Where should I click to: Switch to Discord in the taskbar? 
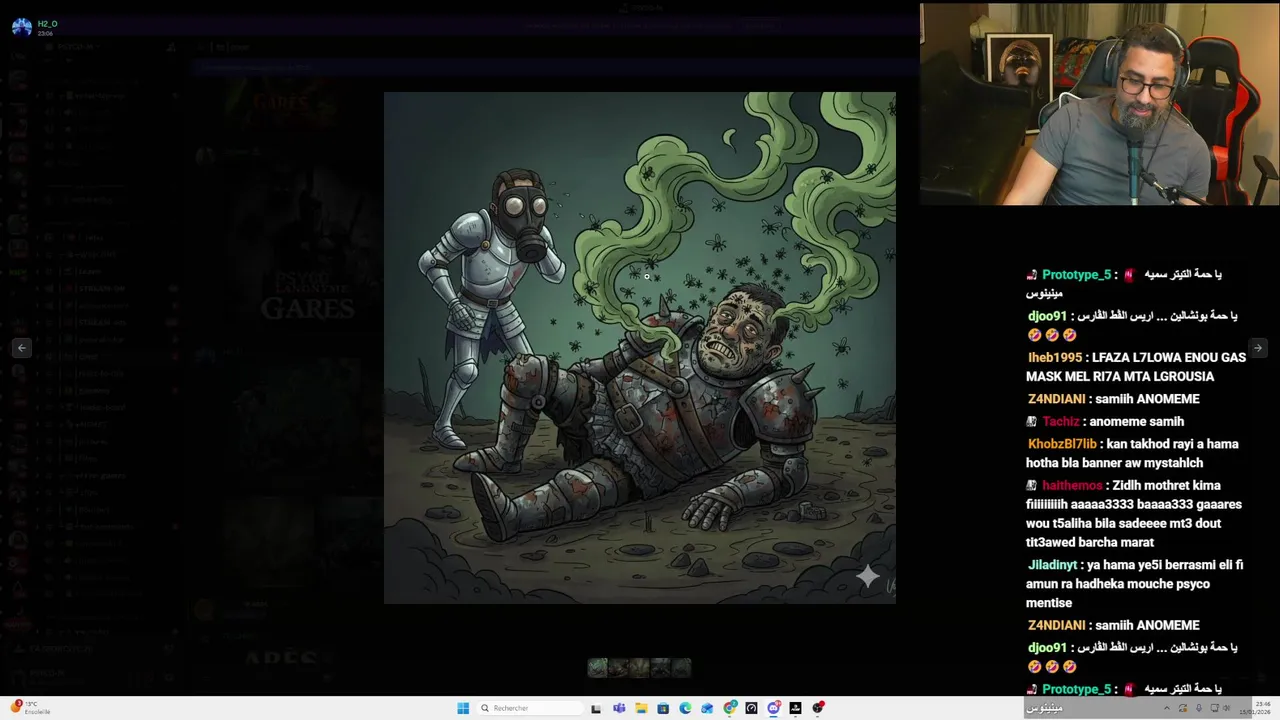coord(773,708)
